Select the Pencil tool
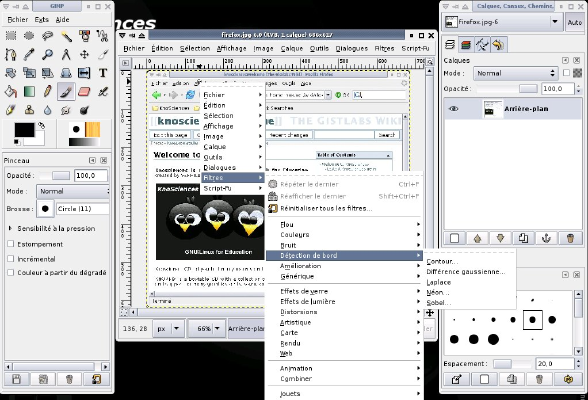The image size is (588, 400). [x=47, y=91]
